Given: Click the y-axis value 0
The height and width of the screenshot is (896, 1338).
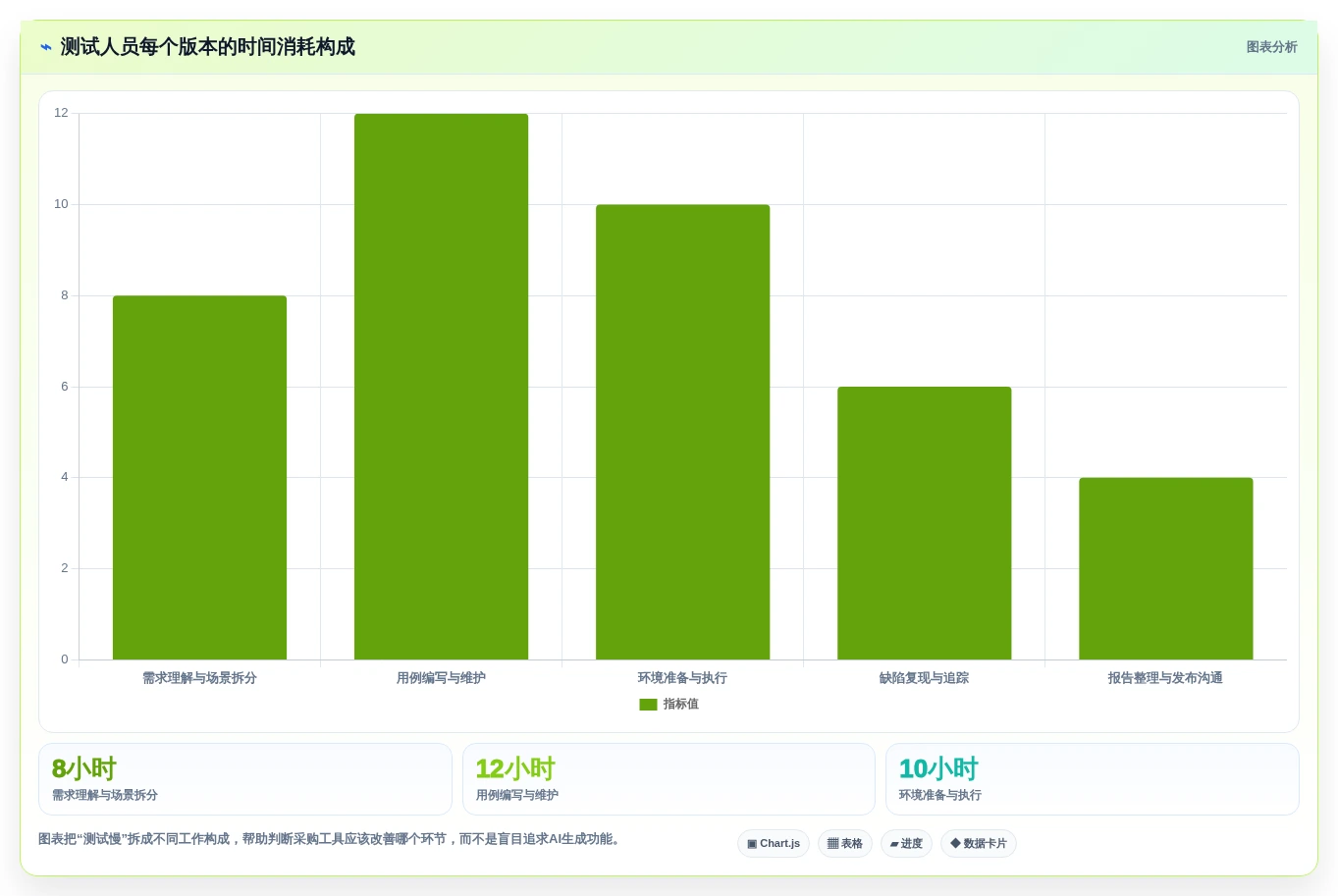Looking at the screenshot, I should tap(65, 659).
